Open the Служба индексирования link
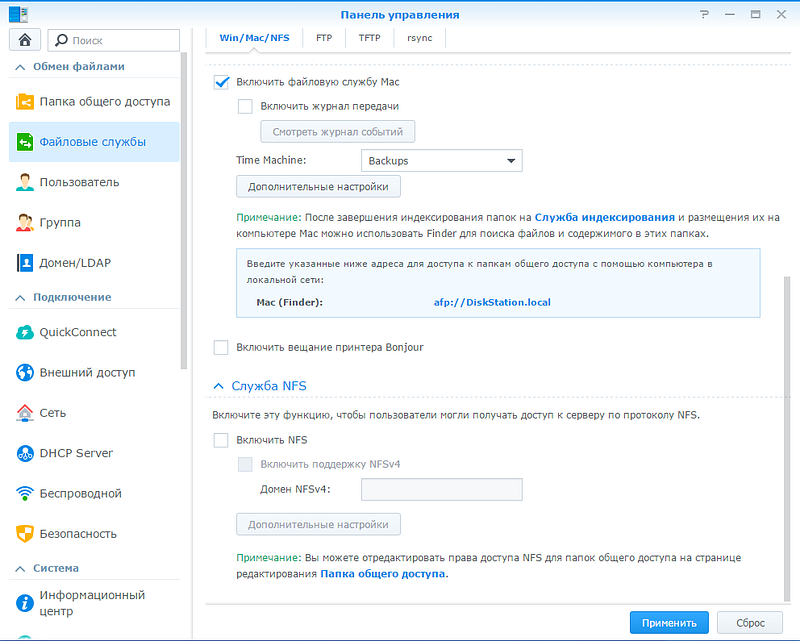The width and height of the screenshot is (800, 641). pyautogui.click(x=605, y=217)
